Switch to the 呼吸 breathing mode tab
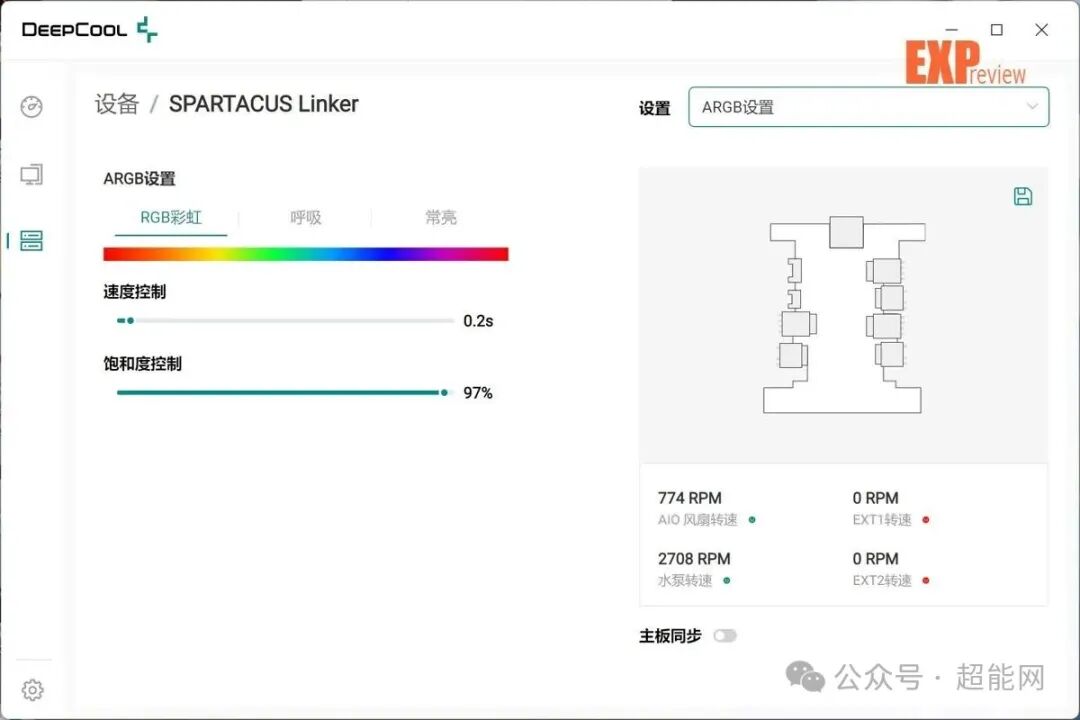 304,218
